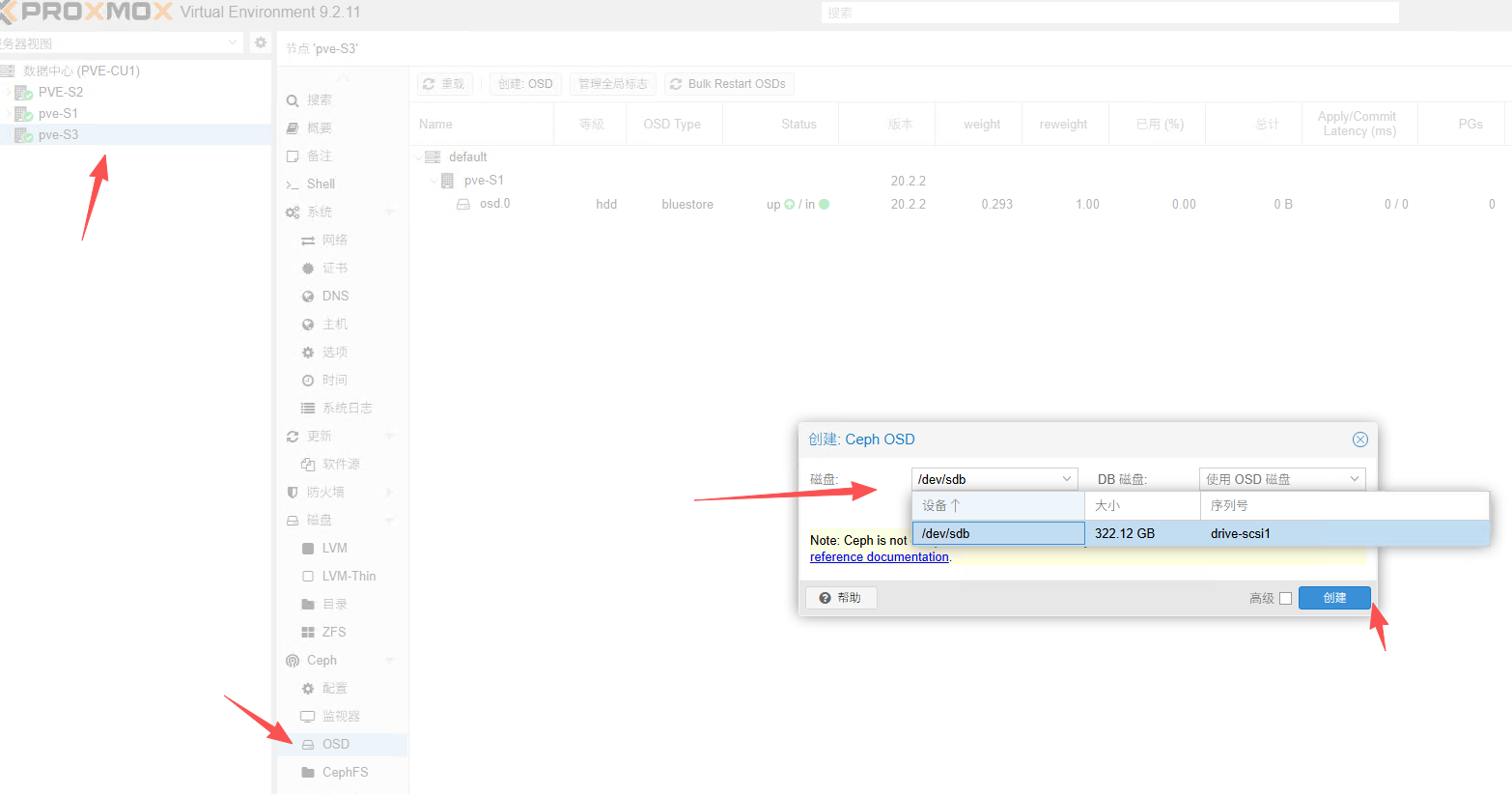The height and width of the screenshot is (794, 1512).
Task: Close the Ceph OSD creation dialog
Action: point(1359,440)
